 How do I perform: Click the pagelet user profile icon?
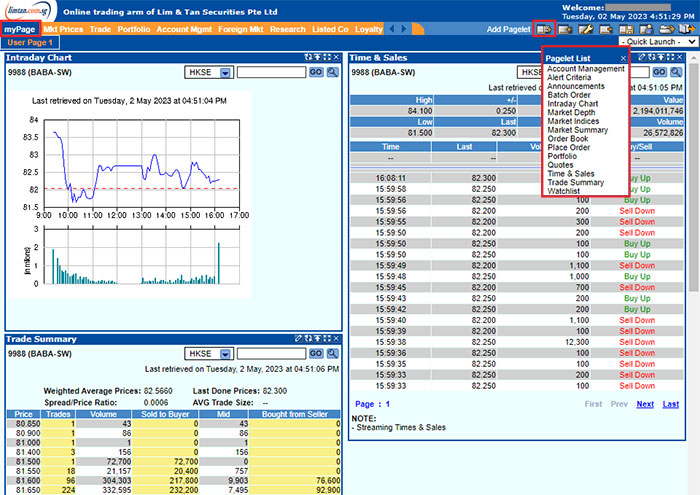coord(646,29)
